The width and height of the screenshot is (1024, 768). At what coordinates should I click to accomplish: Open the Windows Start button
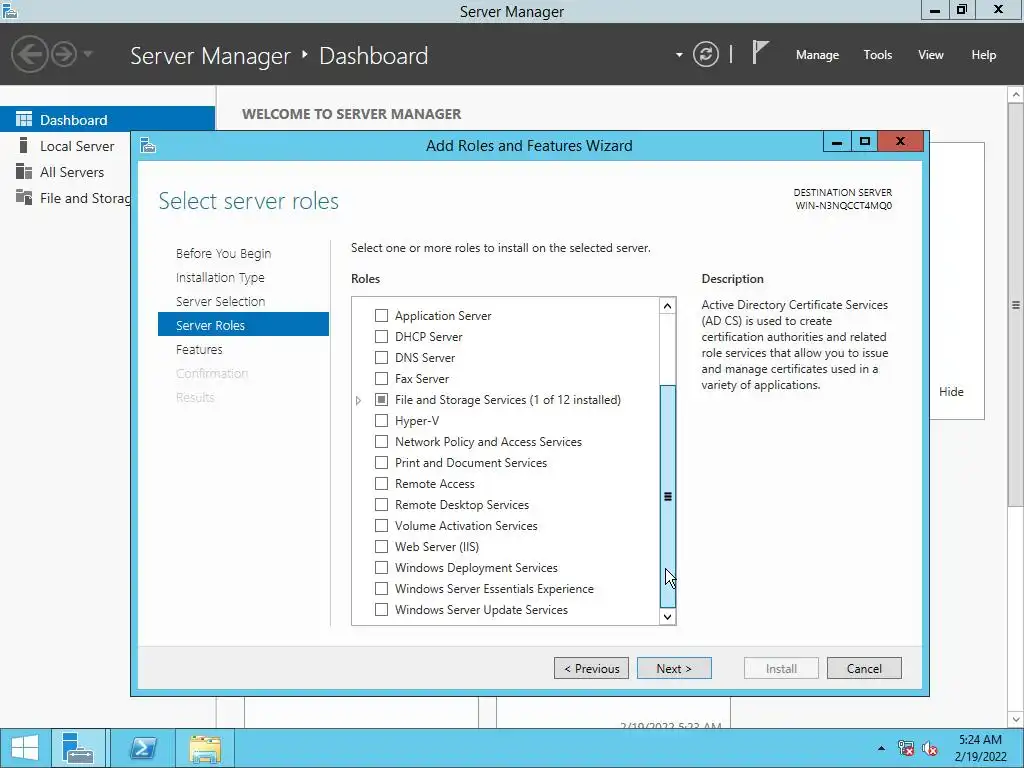(x=24, y=748)
